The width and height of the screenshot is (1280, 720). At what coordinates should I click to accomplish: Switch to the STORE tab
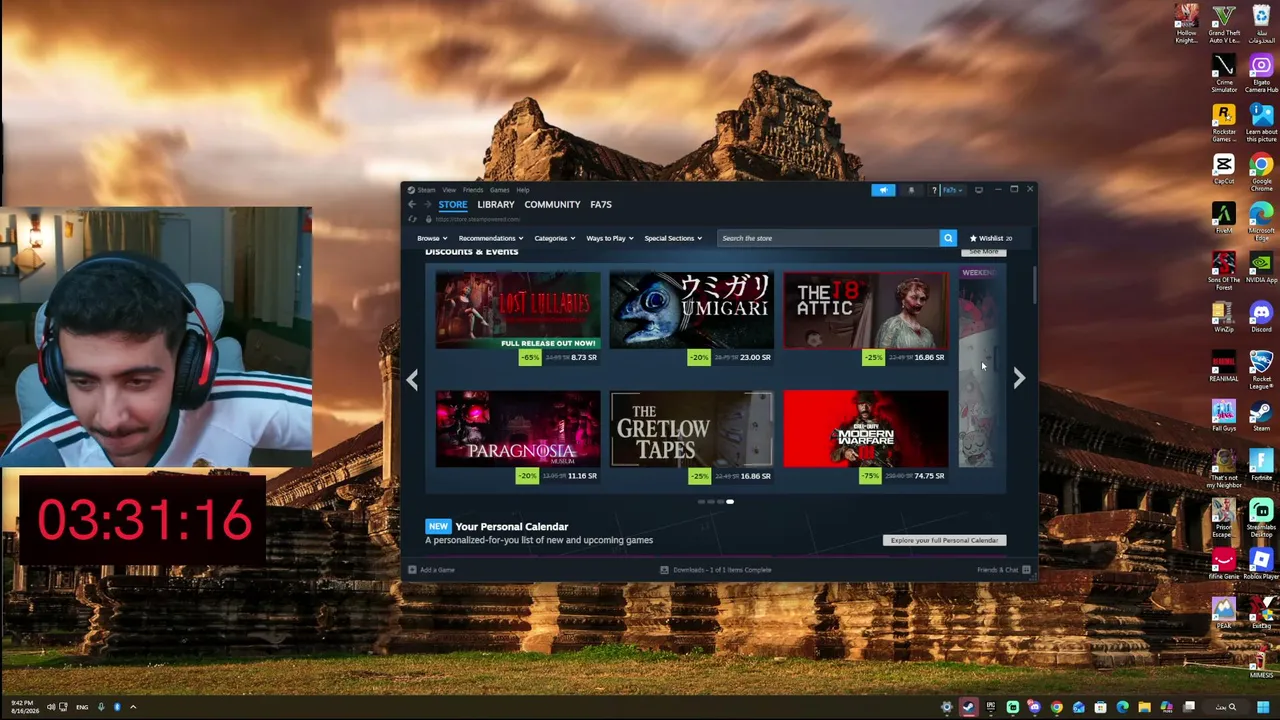453,204
